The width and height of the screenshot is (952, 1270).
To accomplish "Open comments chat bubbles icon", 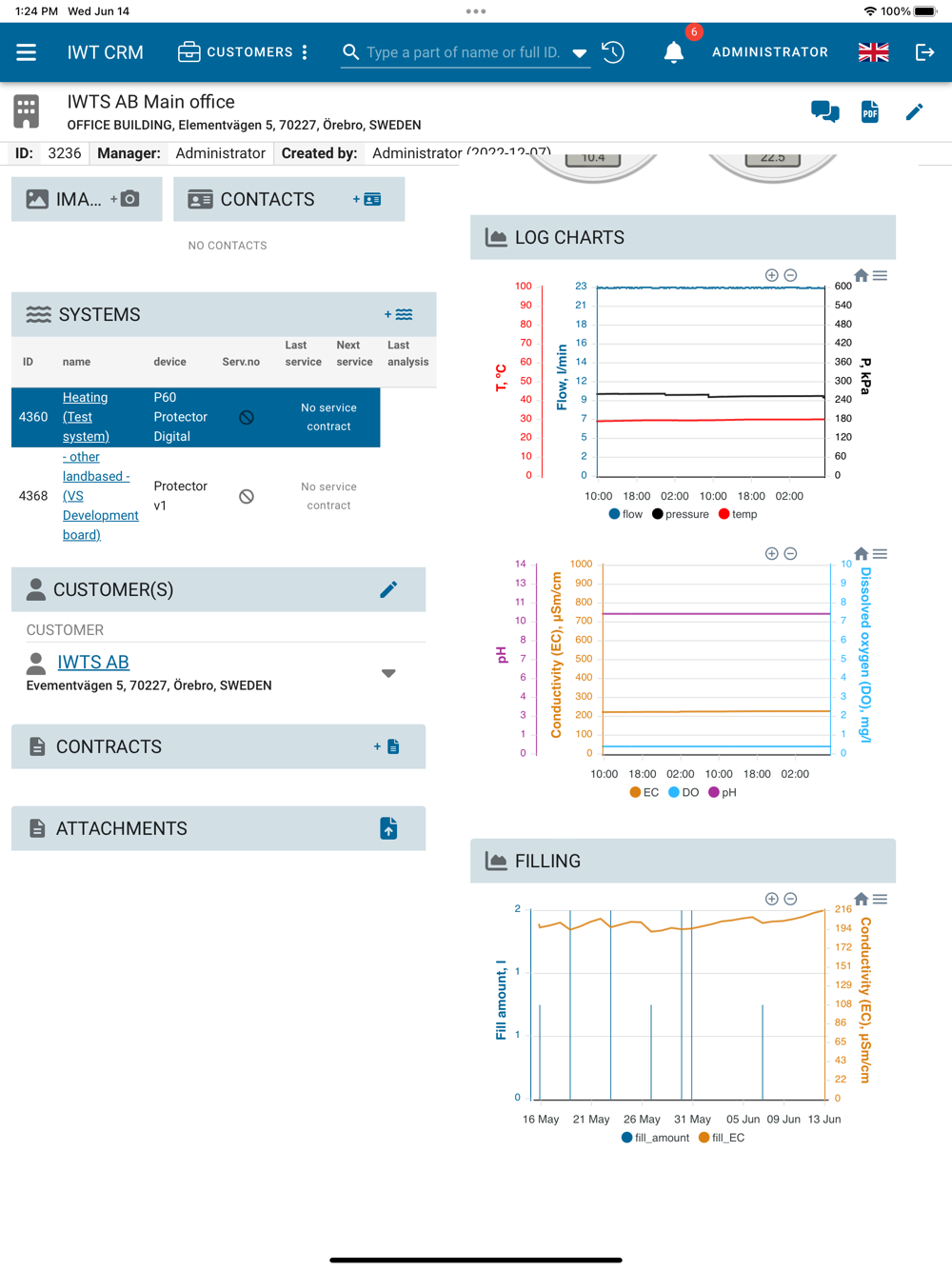I will tap(825, 112).
